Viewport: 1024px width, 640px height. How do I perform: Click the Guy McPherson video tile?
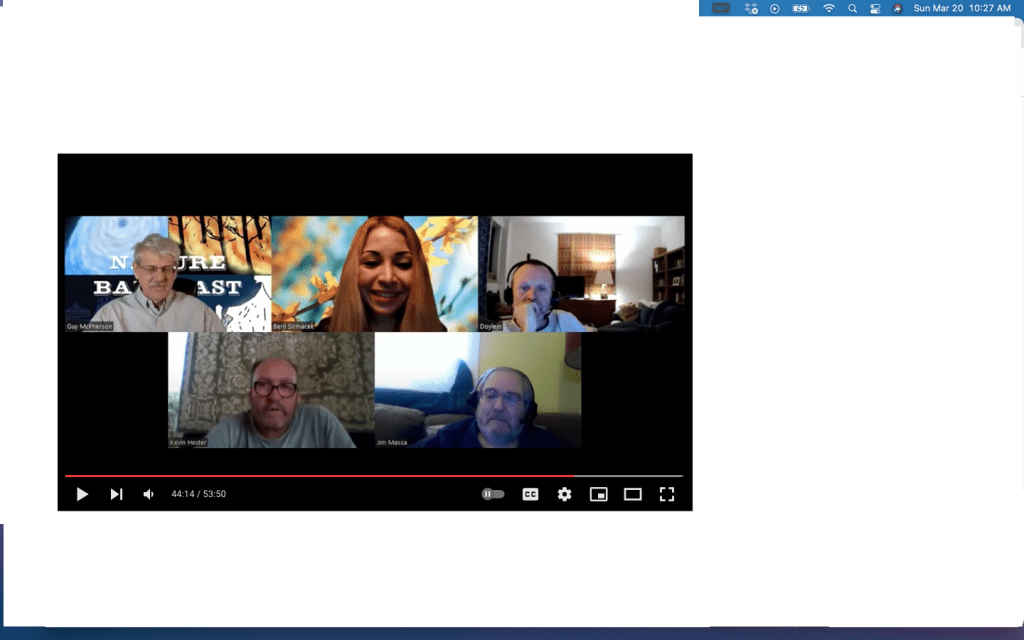coord(168,274)
